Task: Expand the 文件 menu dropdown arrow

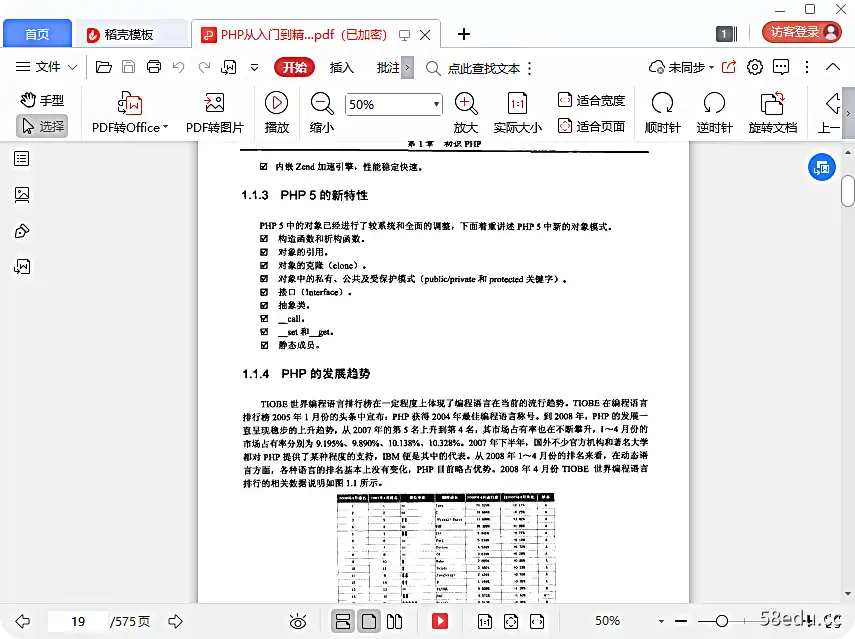Action: [72, 68]
